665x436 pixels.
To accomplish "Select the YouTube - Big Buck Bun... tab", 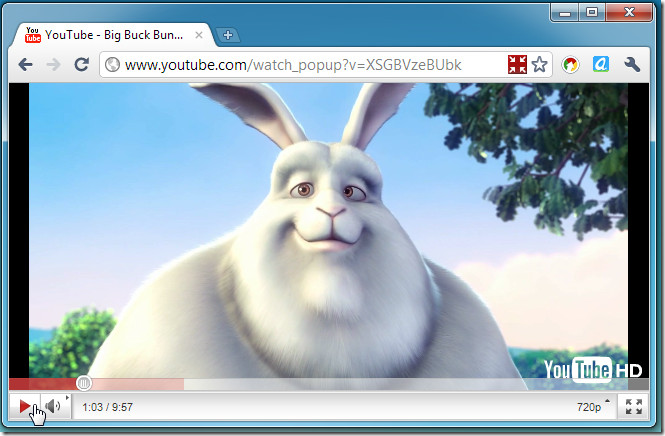I will click(114, 35).
